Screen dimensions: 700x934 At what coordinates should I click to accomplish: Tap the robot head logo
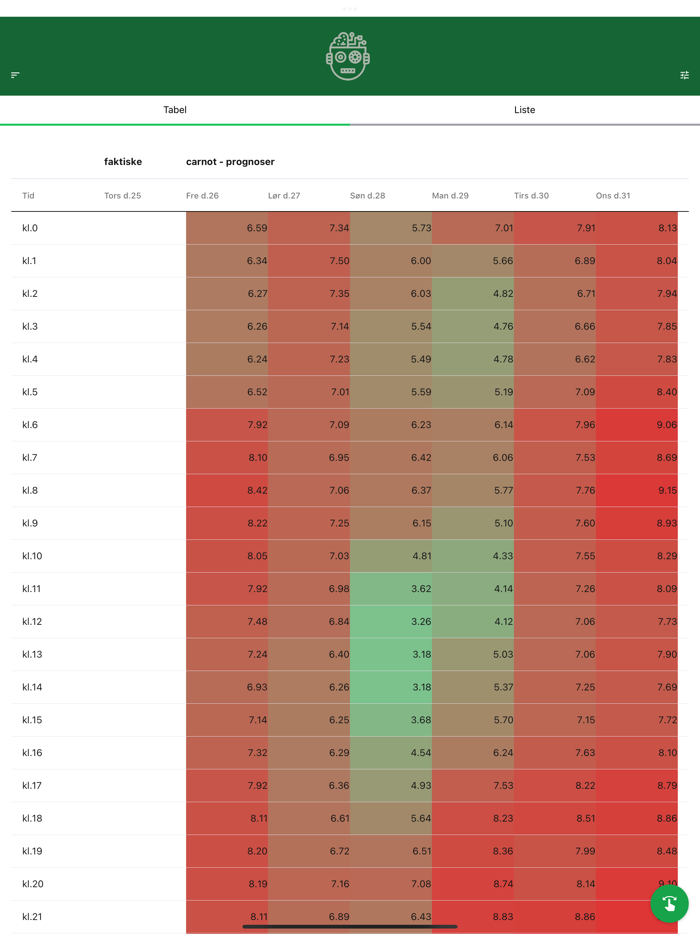348,56
